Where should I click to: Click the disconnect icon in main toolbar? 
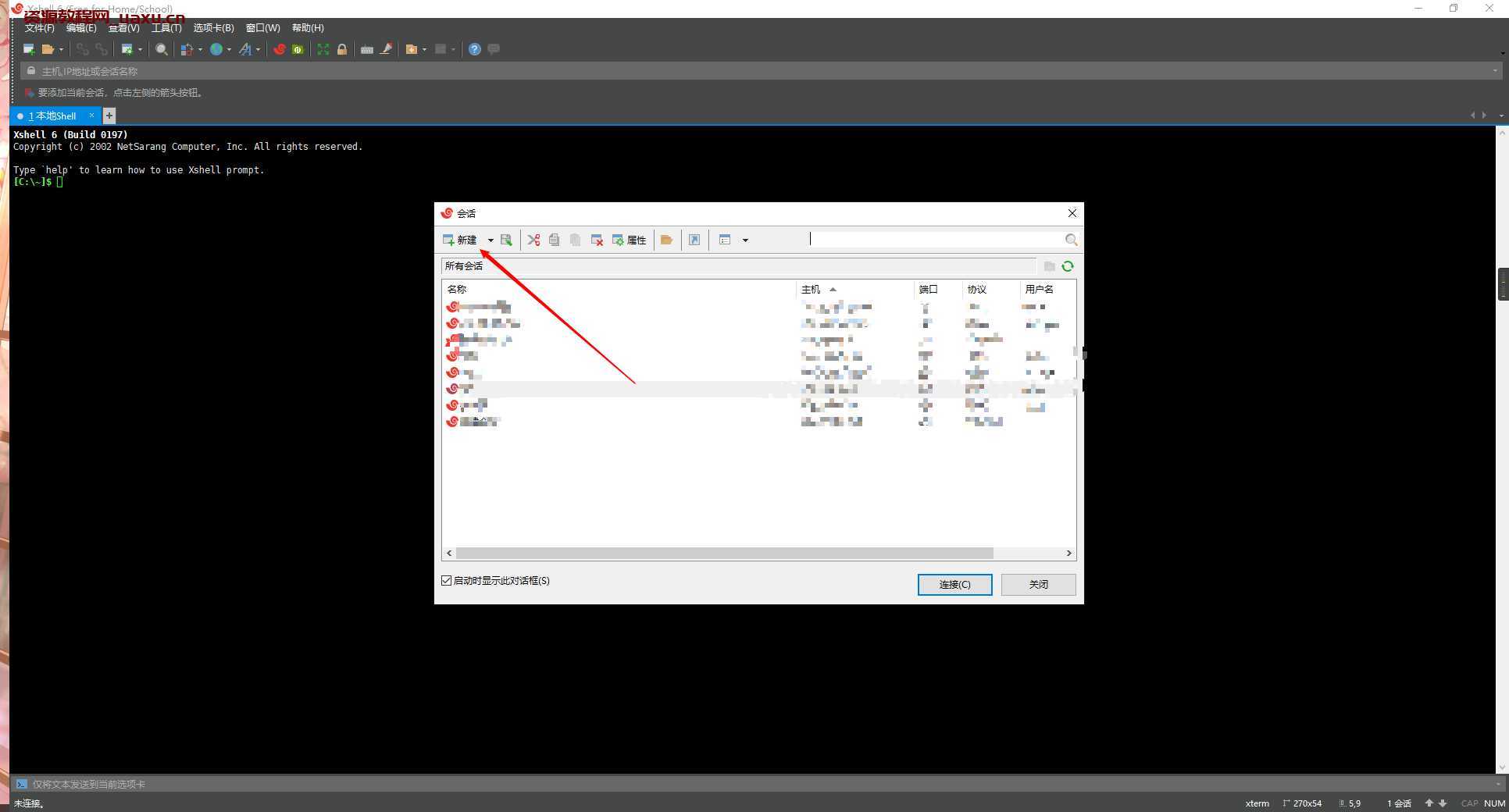(x=83, y=49)
